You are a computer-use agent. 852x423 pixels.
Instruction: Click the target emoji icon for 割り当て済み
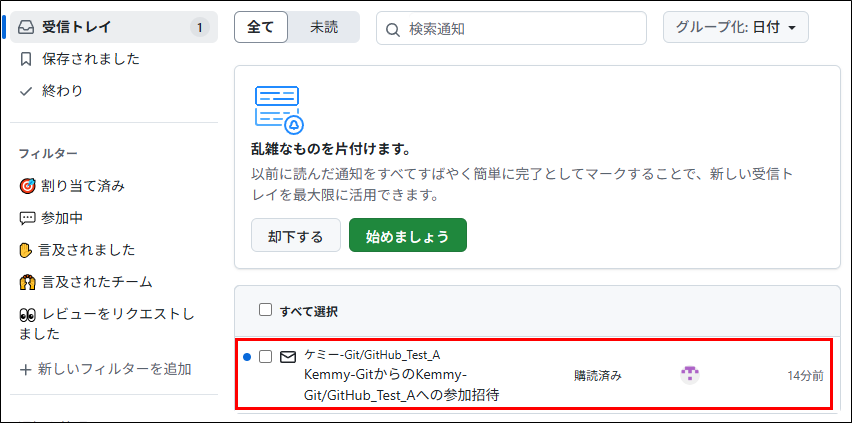point(27,186)
